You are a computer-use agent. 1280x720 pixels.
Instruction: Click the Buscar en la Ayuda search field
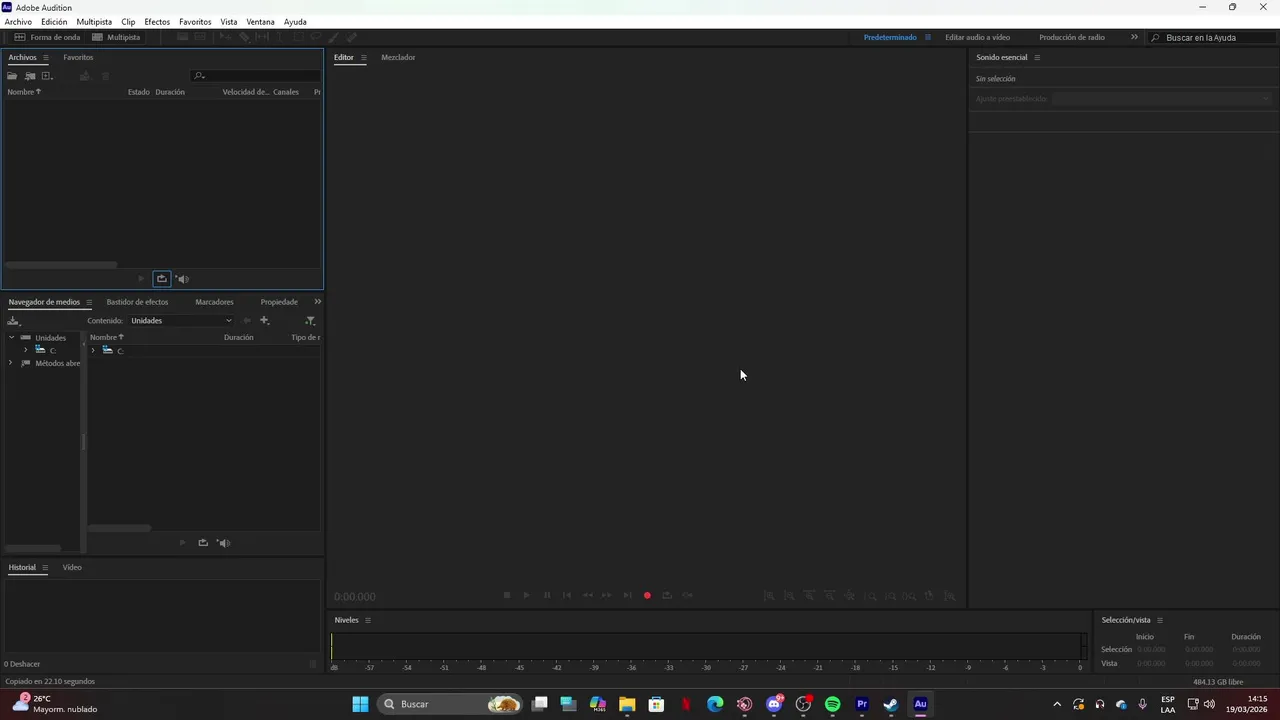1211,37
